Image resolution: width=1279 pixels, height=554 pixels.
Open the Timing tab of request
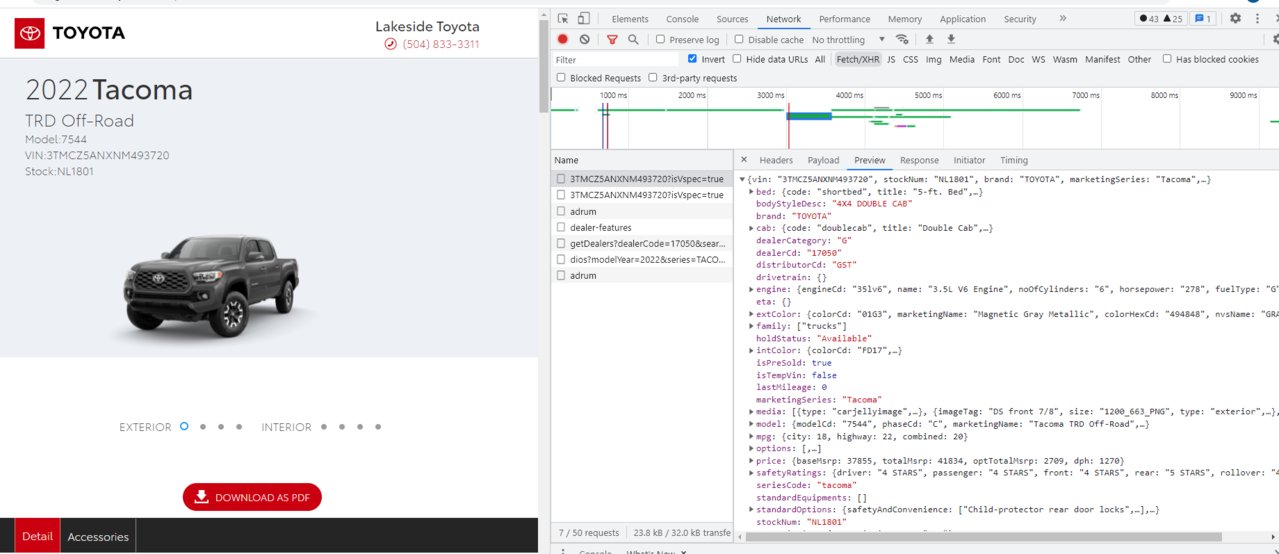pyautogui.click(x=1014, y=160)
